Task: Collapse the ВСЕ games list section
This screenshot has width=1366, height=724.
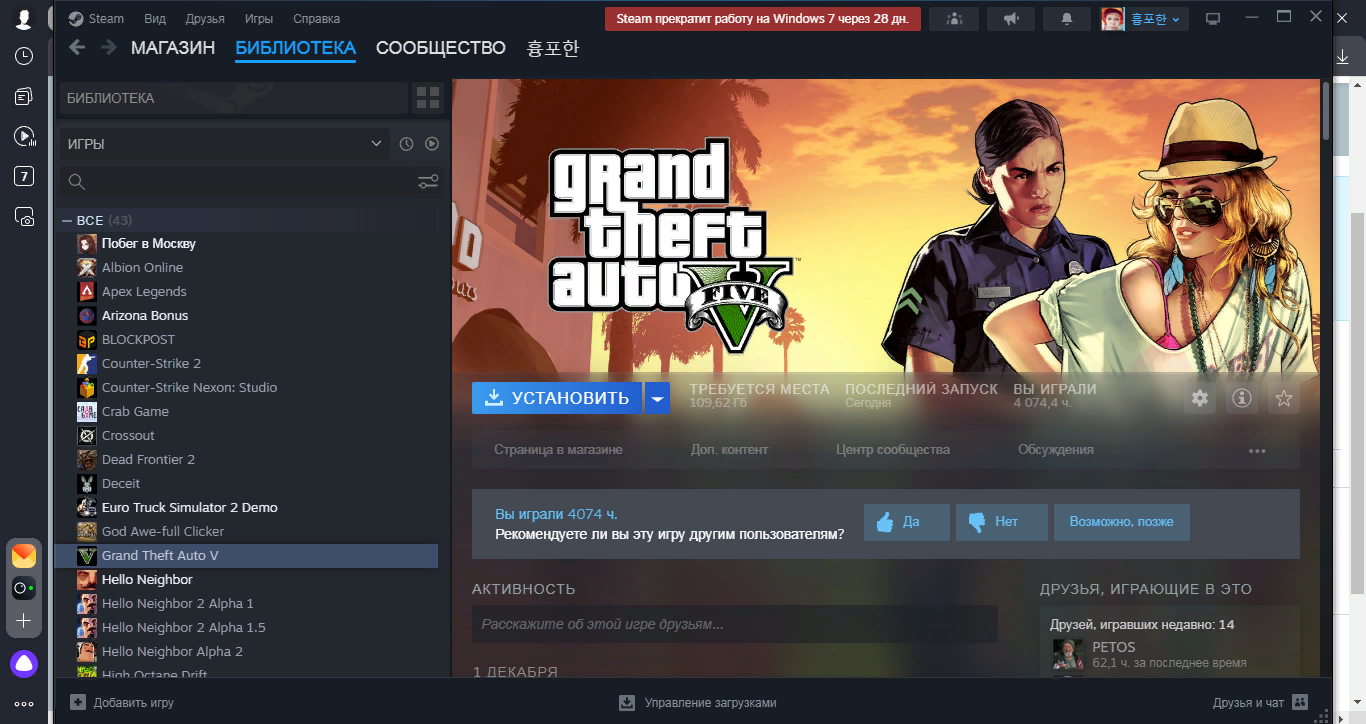Action: tap(67, 220)
